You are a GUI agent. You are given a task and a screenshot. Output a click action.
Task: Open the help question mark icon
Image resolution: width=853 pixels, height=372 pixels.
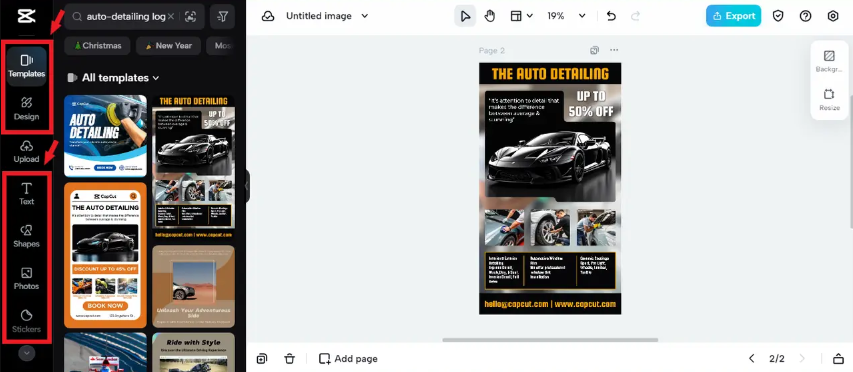click(805, 16)
